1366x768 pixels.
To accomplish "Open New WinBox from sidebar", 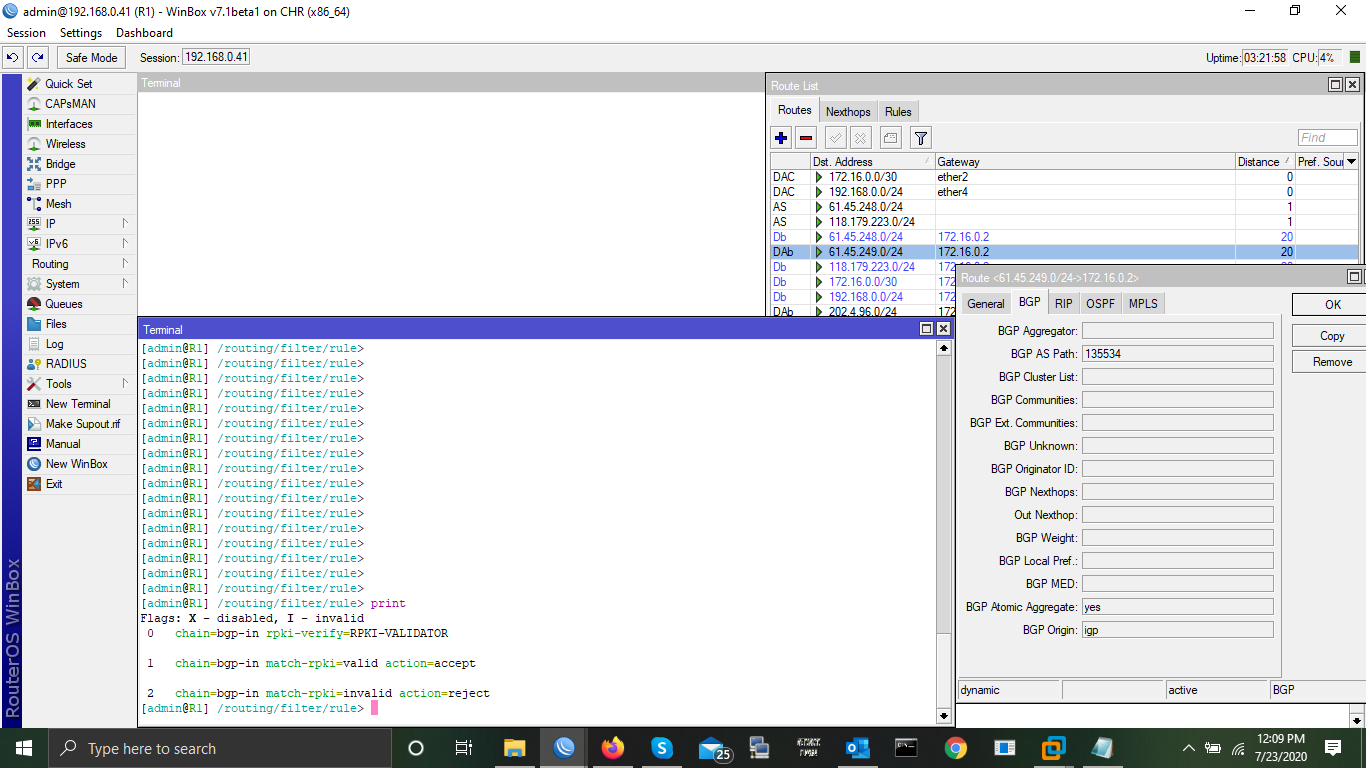I will pyautogui.click(x=76, y=464).
